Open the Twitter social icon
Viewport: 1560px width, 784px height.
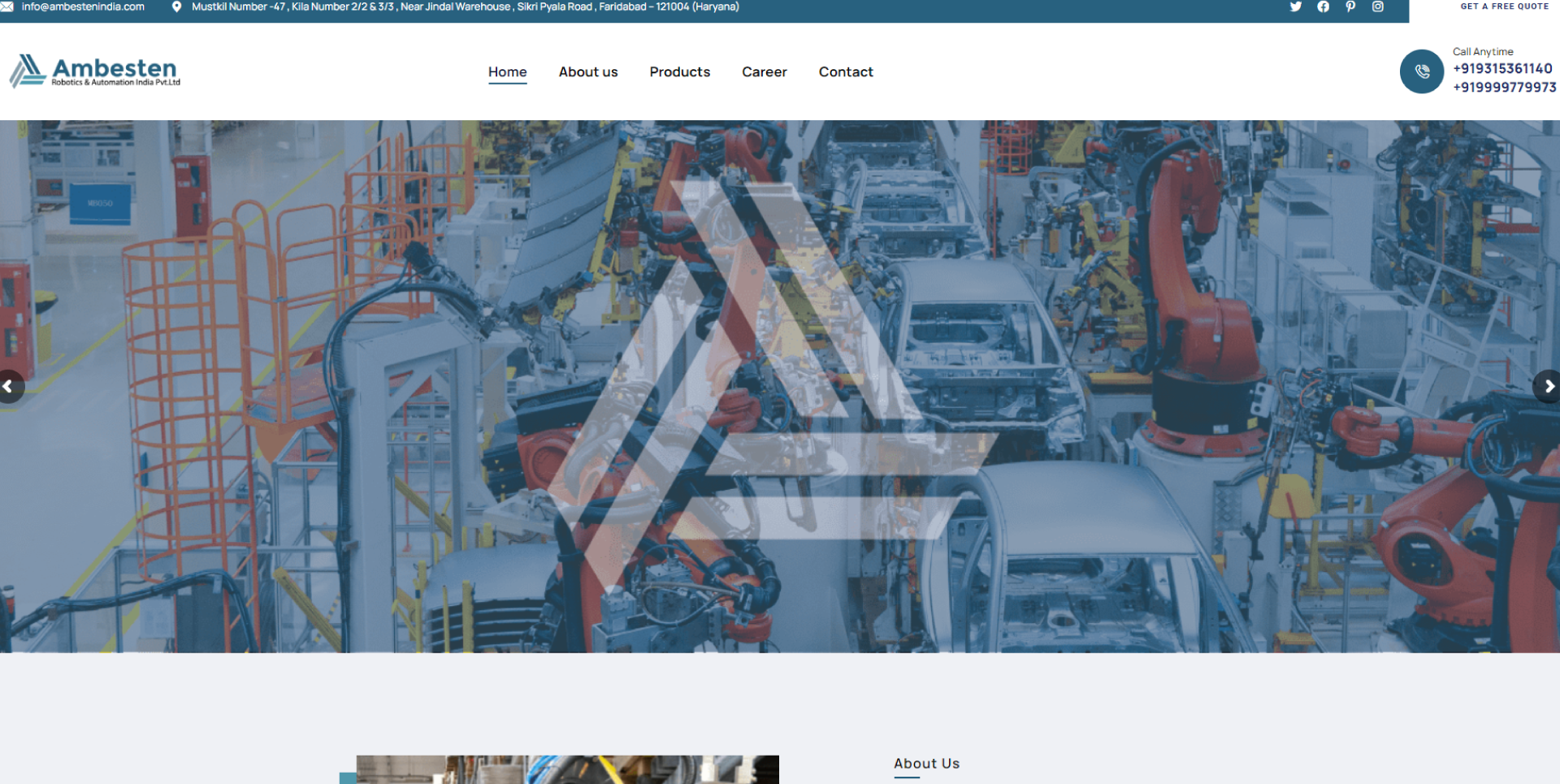pyautogui.click(x=1295, y=6)
